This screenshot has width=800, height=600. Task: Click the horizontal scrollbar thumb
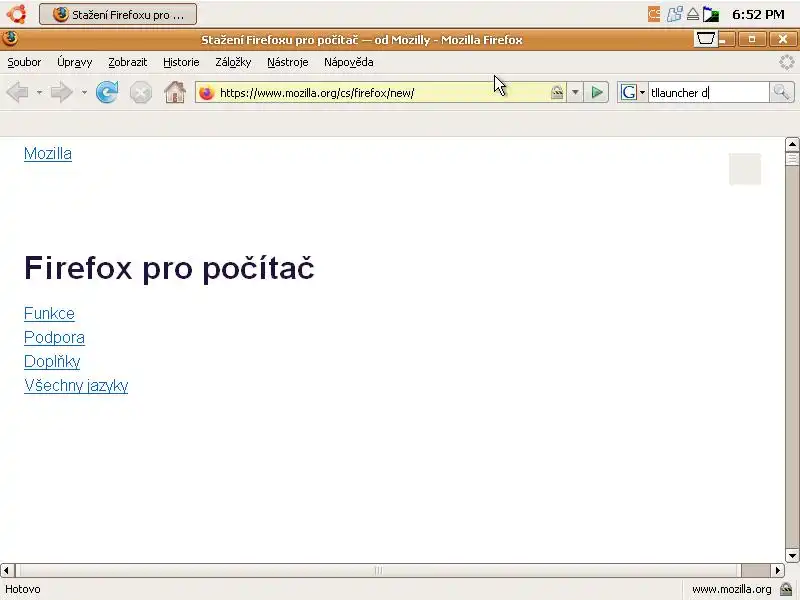click(x=378, y=570)
